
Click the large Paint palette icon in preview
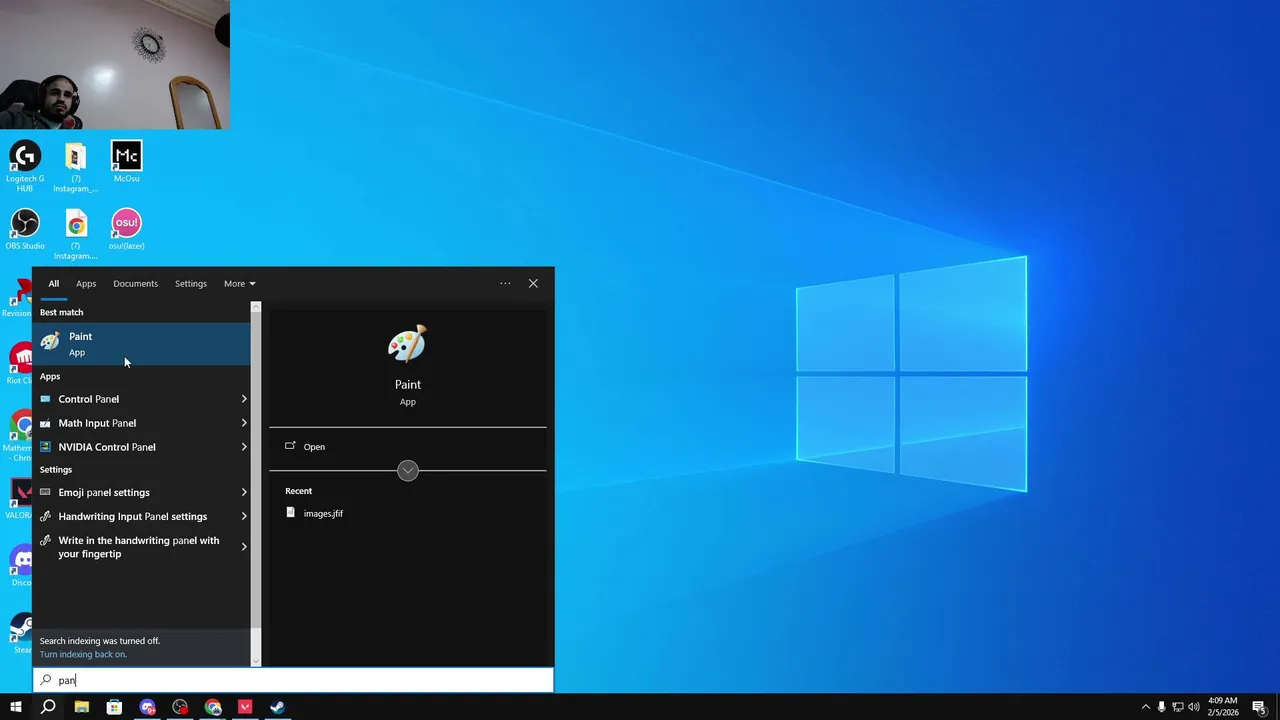click(x=407, y=343)
